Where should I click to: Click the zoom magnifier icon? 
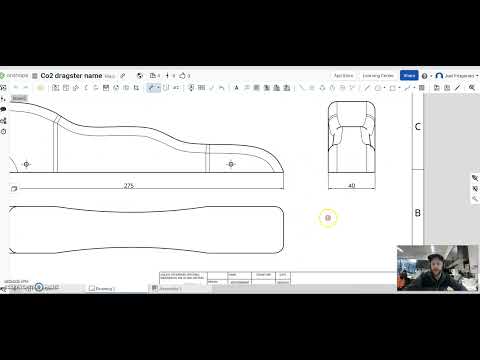pyautogui.click(x=472, y=88)
